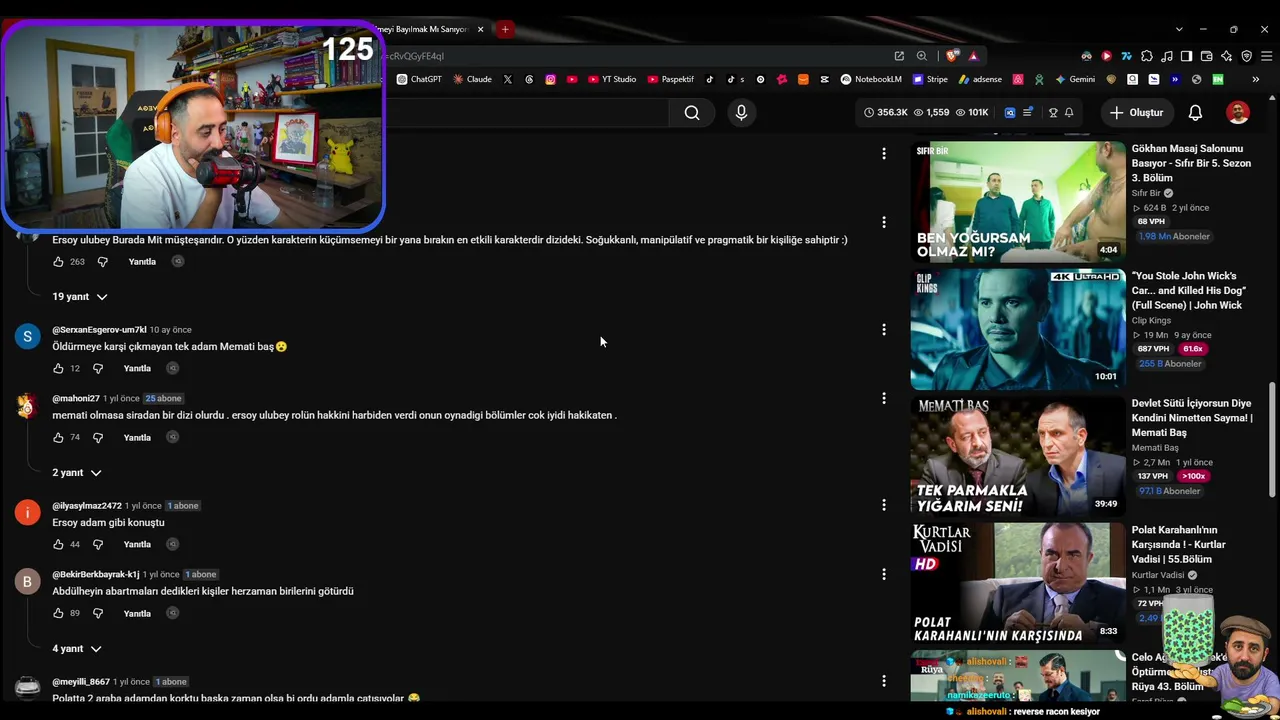1280x720 pixels.
Task: Click SerxanEsgerov's blue S avatar
Action: coord(27,336)
